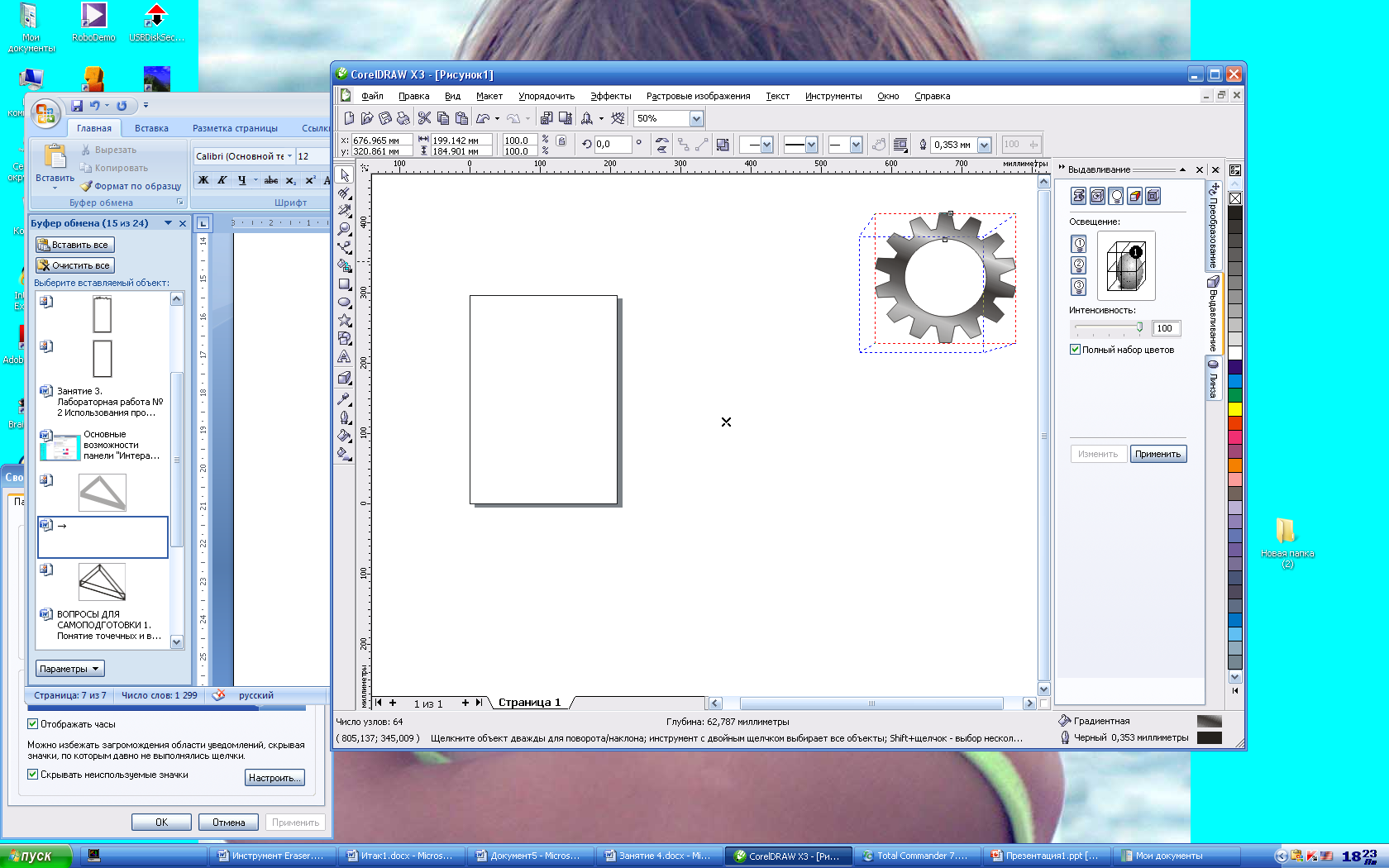Viewport: 1389px width, 868px height.
Task: Open the extrusion color tab in docker
Action: click(x=1135, y=196)
